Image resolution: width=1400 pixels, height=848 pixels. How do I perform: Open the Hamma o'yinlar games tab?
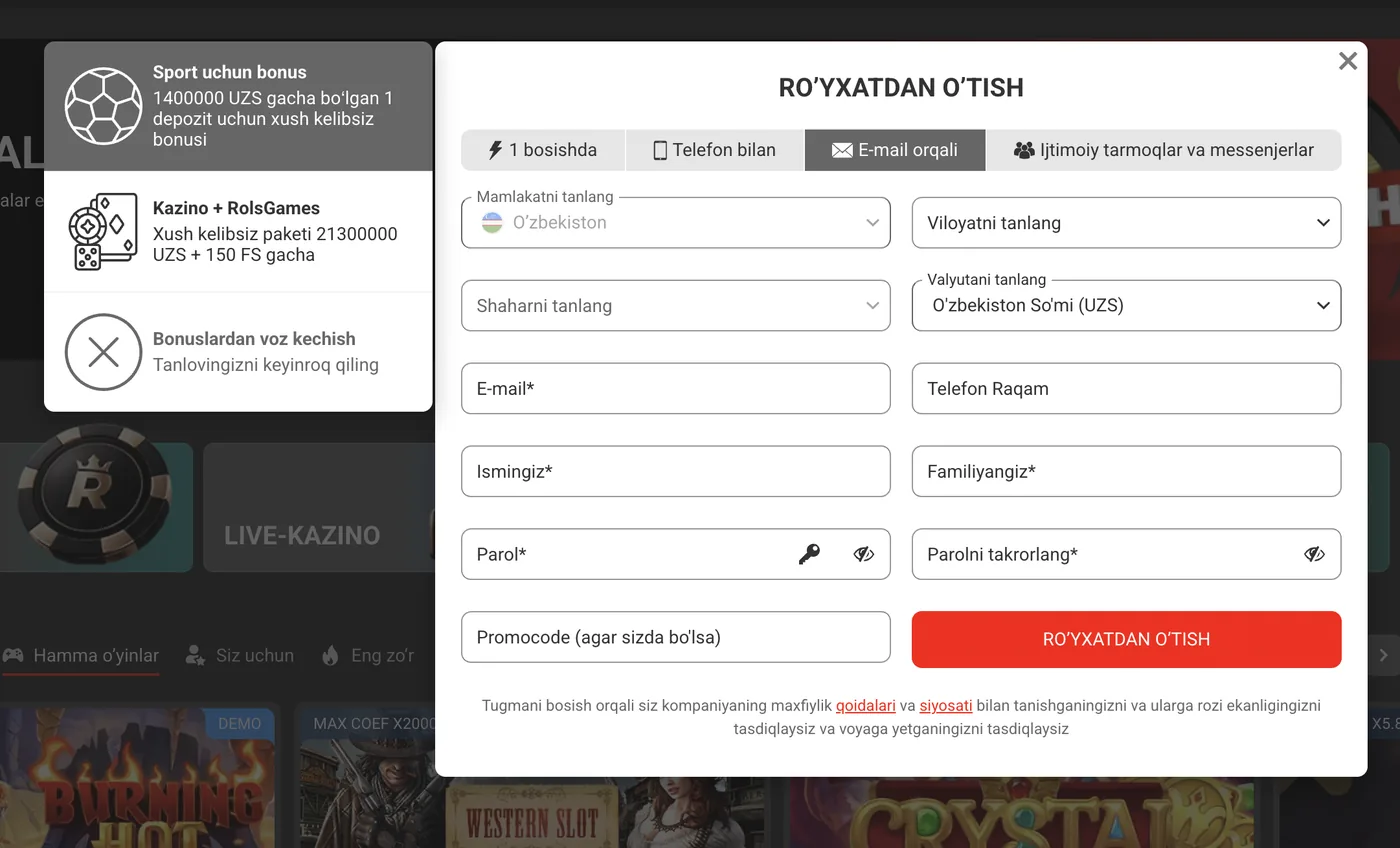(81, 656)
